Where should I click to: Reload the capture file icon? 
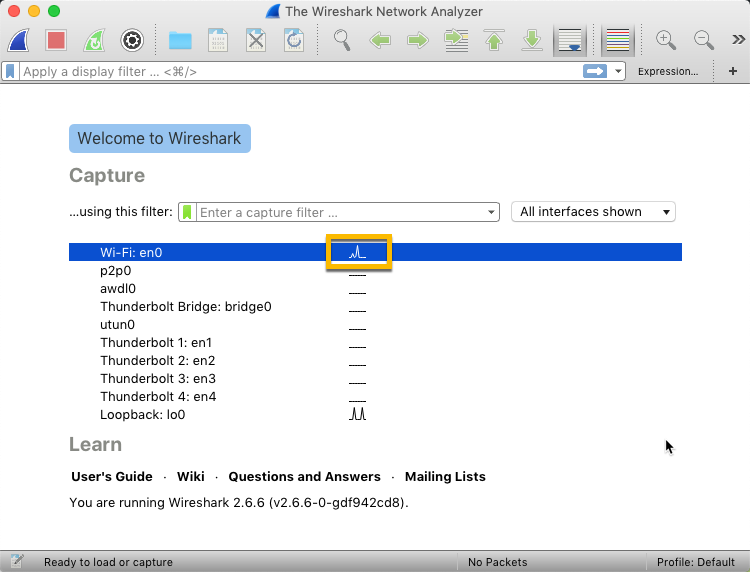pos(294,40)
